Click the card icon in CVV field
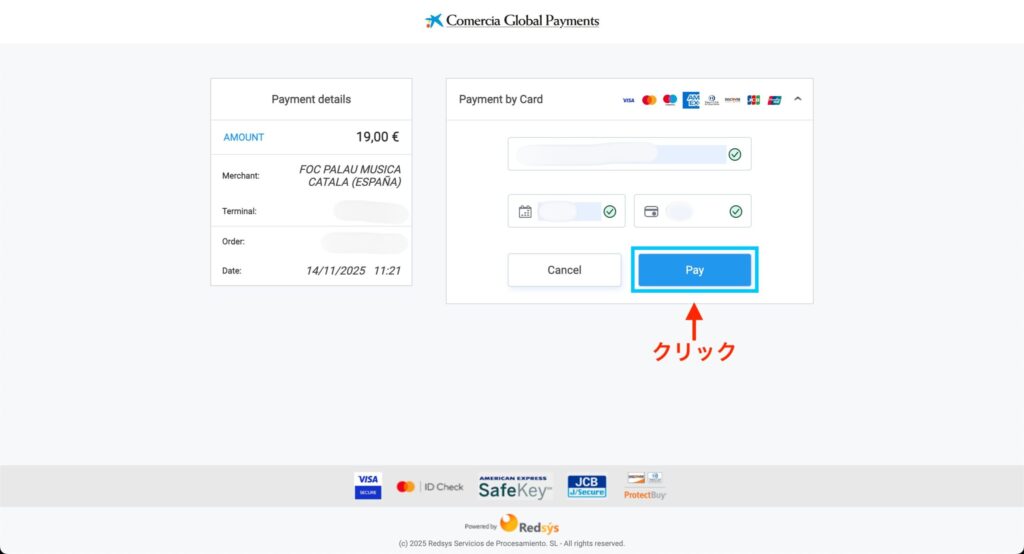 [651, 211]
